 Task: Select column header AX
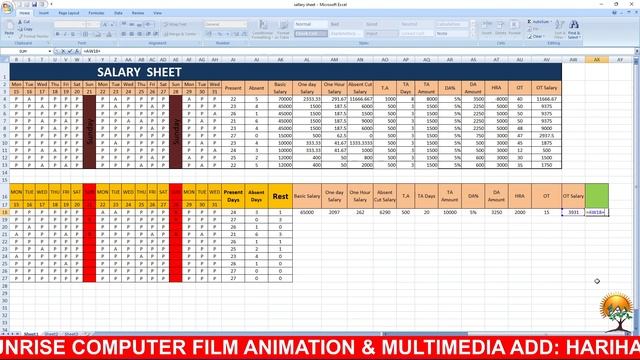pos(596,60)
